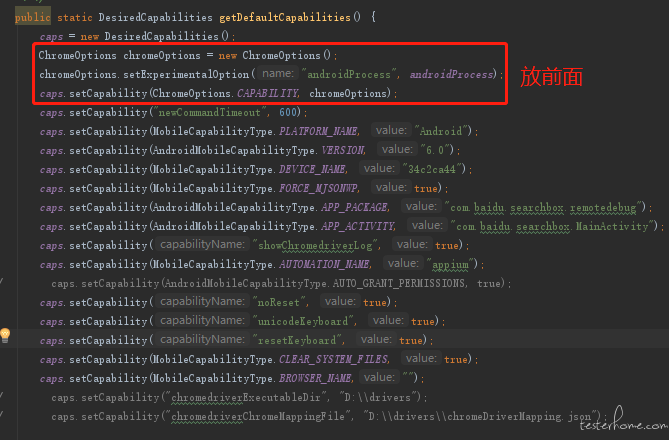Click the "showChromedriverLog" string
669x440 pixels.
click(315, 245)
